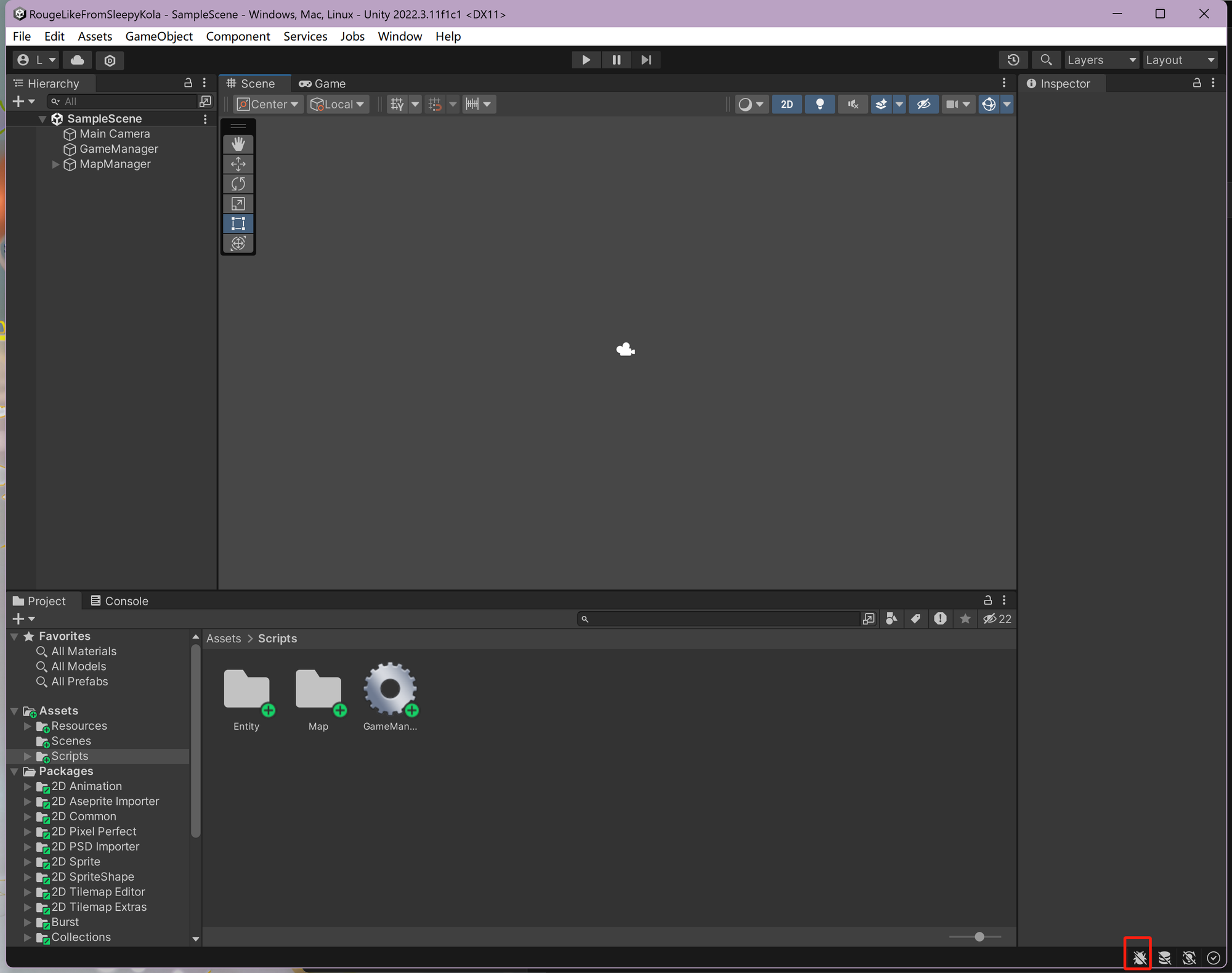Click the Undo History icon

[1013, 59]
